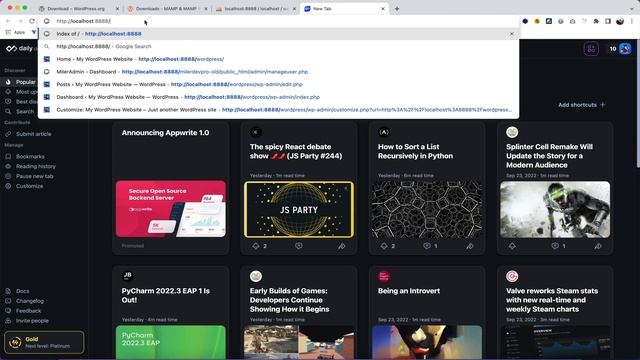Upvote the Splinter Cell Remake article
The image size is (640, 360).
point(512,246)
